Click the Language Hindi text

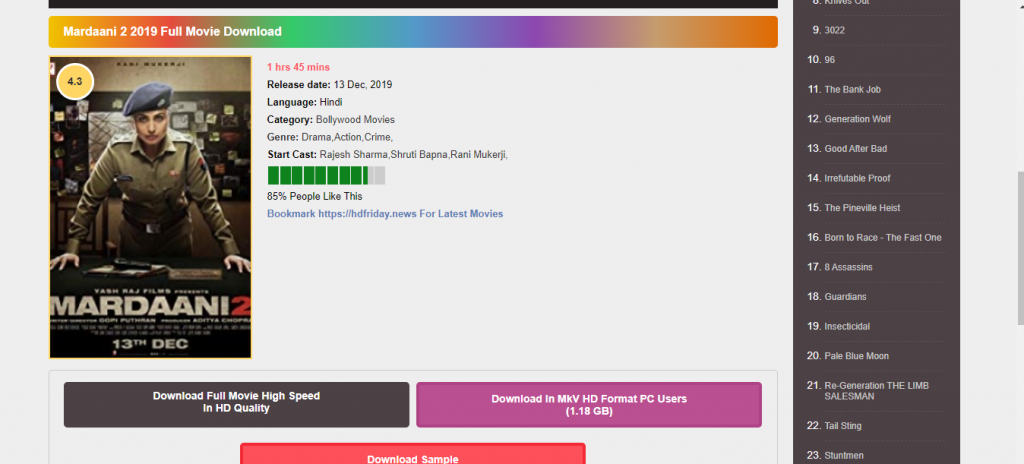tap(304, 102)
